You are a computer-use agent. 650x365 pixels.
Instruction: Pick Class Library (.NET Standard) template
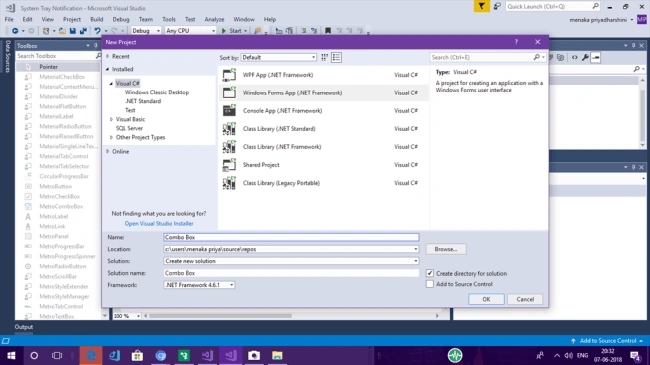tap(323, 129)
